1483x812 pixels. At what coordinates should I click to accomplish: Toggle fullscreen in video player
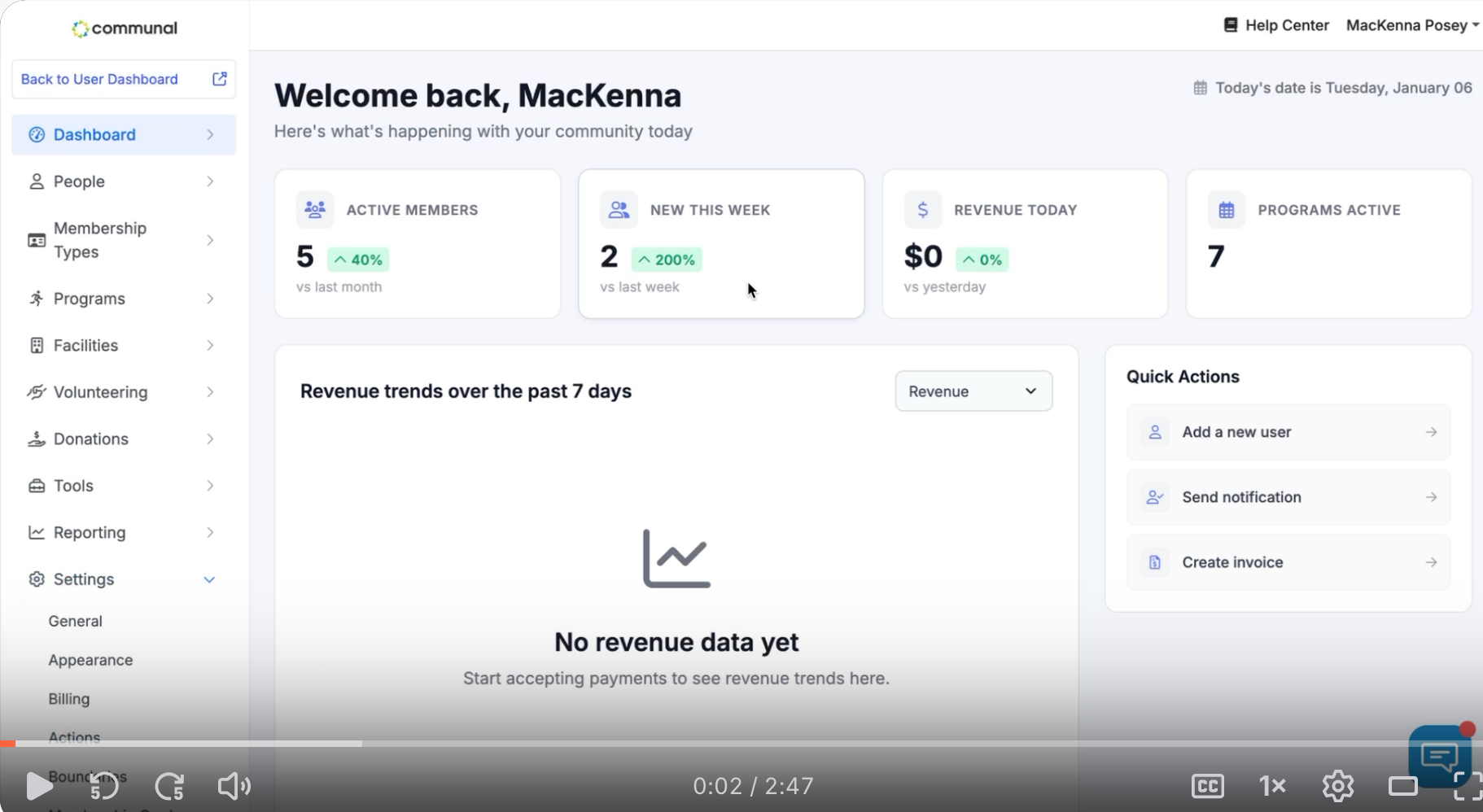point(1468,786)
